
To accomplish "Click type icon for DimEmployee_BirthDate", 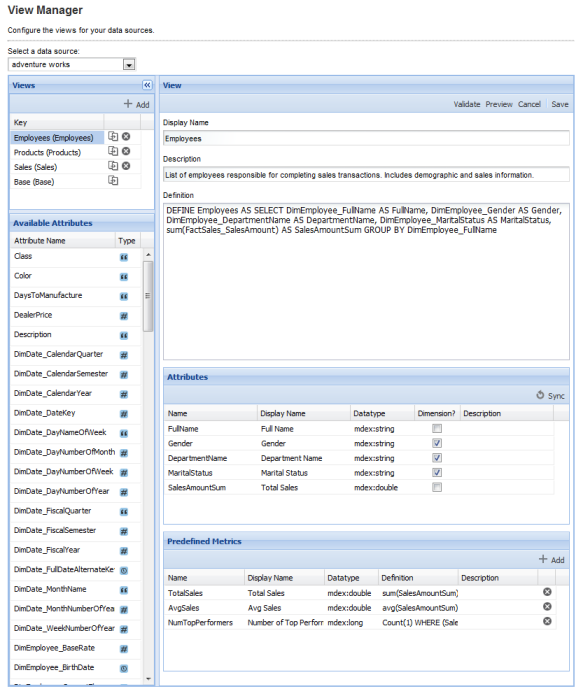I will coord(124,668).
